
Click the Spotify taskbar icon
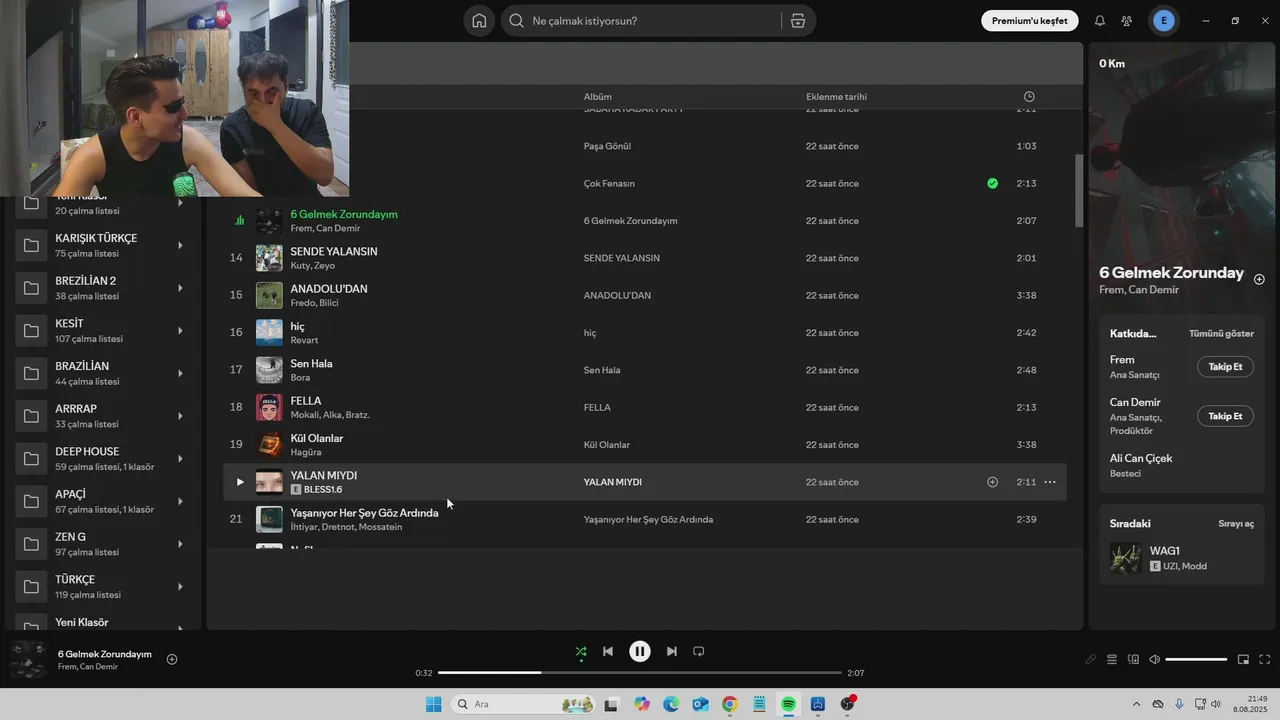point(788,704)
